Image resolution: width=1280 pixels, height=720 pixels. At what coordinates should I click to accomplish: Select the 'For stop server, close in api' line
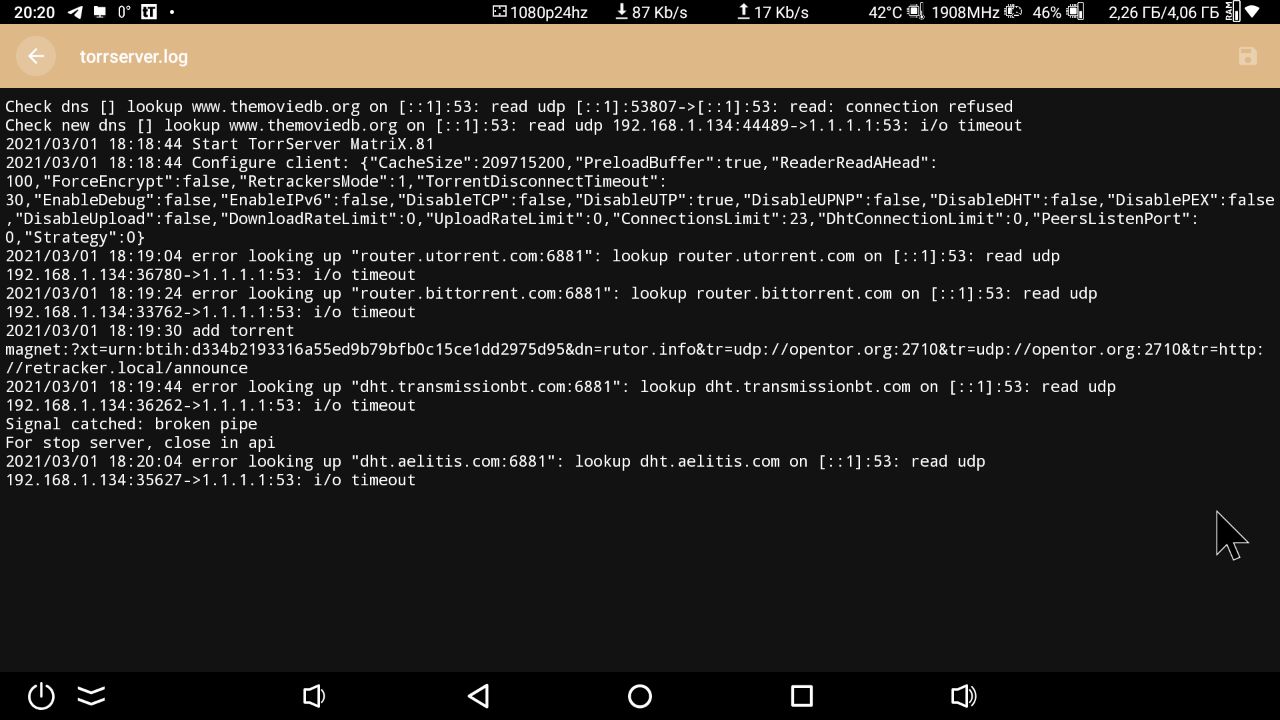[x=140, y=443]
